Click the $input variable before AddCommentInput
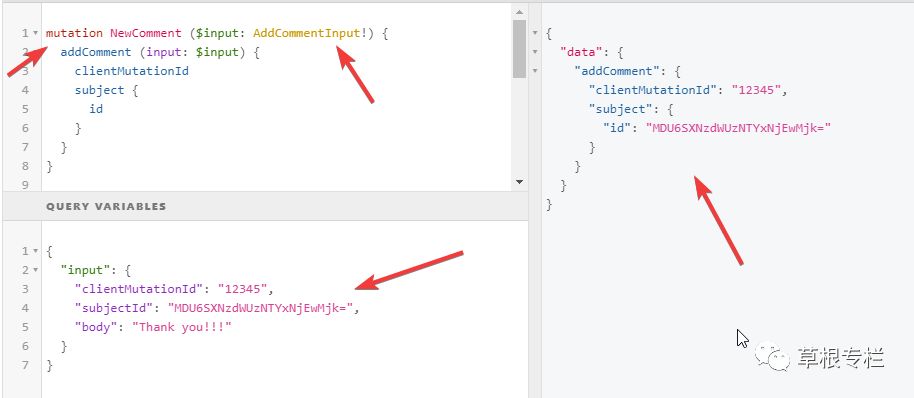Image resolution: width=914 pixels, height=398 pixels. click(x=218, y=33)
